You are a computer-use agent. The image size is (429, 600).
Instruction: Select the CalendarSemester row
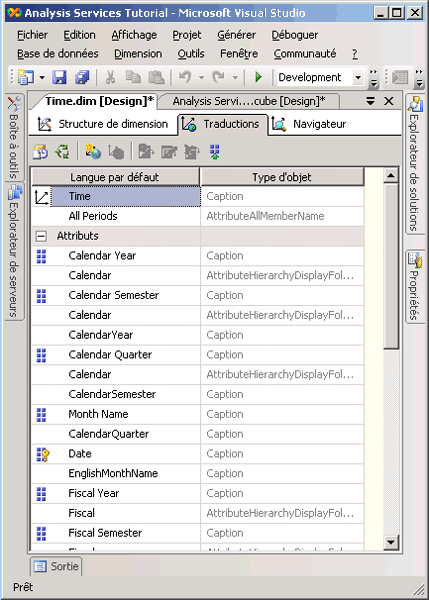(197, 395)
